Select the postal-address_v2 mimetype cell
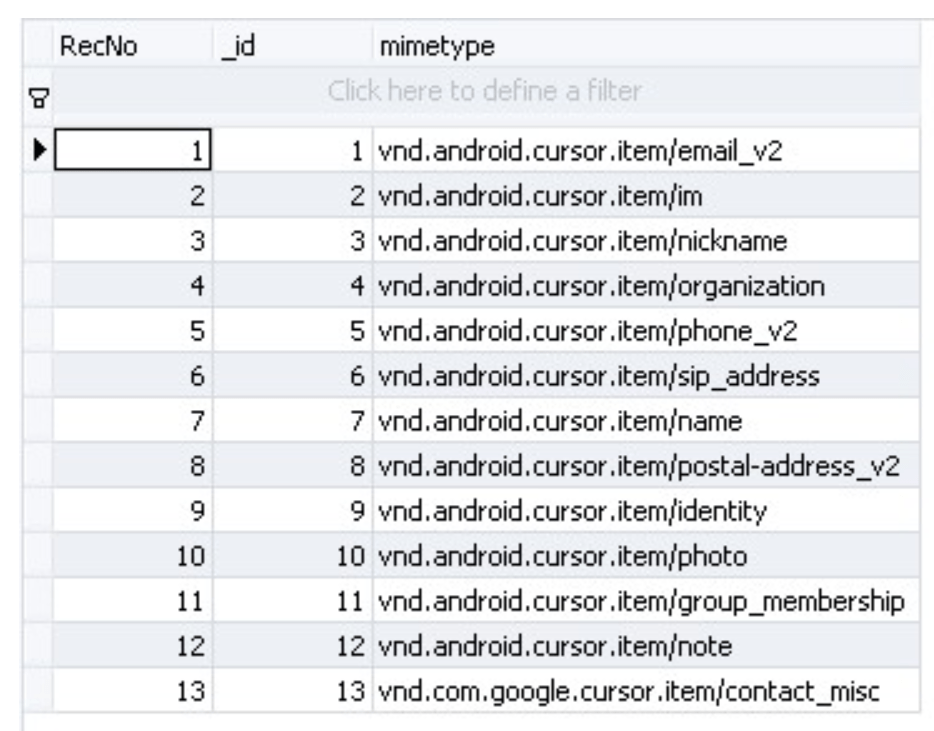This screenshot has height=731, width=934. (647, 465)
